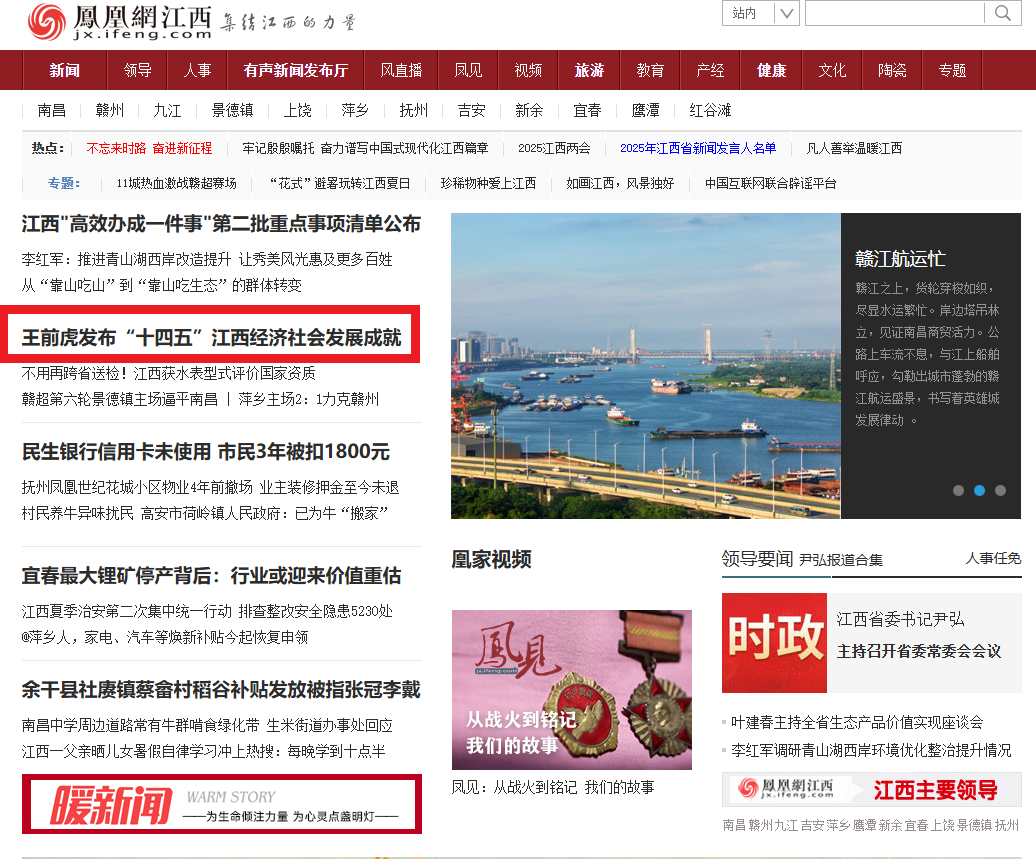This screenshot has height=859, width=1036.
Task: Select city link 景德镇
Action: (x=232, y=110)
